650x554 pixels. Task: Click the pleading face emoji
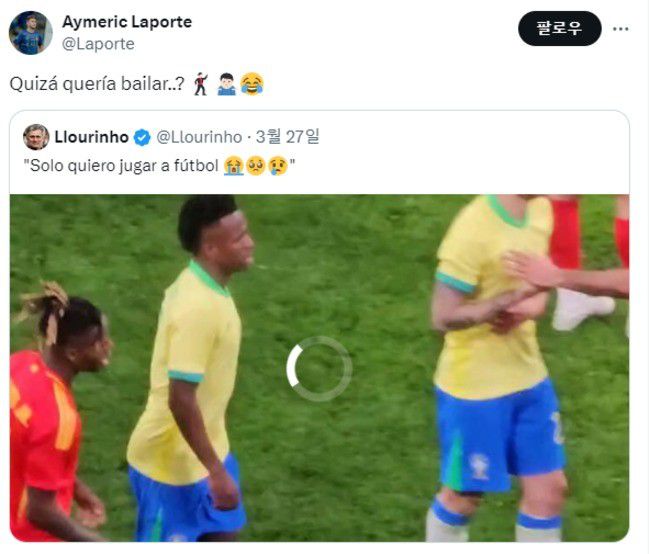256,166
